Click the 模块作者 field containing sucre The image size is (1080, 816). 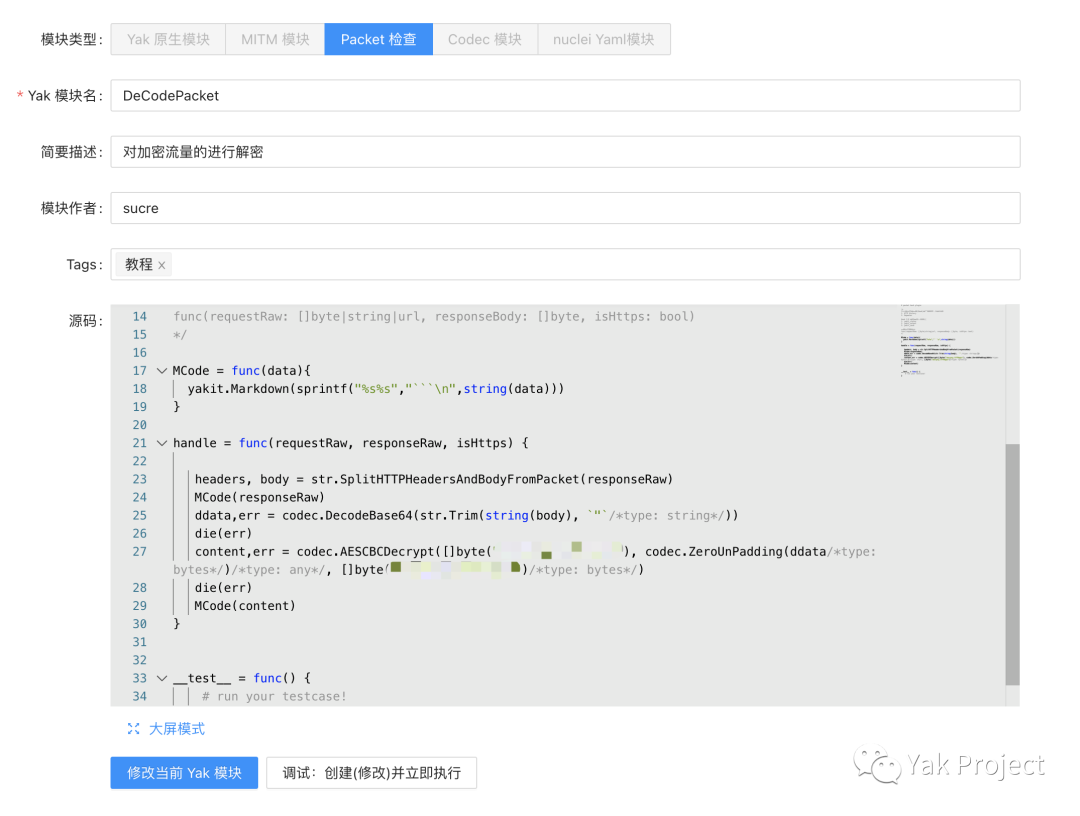tap(565, 208)
